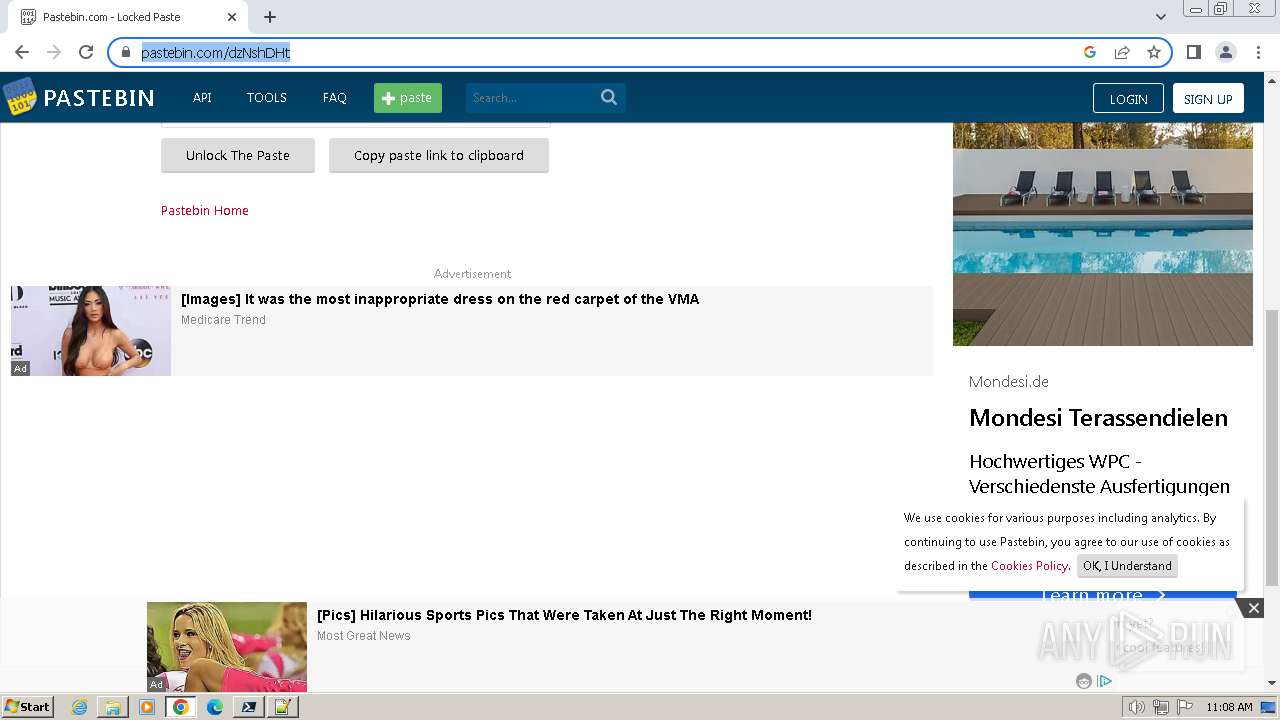Screen dimensions: 1280x720
Task: Open the site info lock icon
Action: pos(126,52)
